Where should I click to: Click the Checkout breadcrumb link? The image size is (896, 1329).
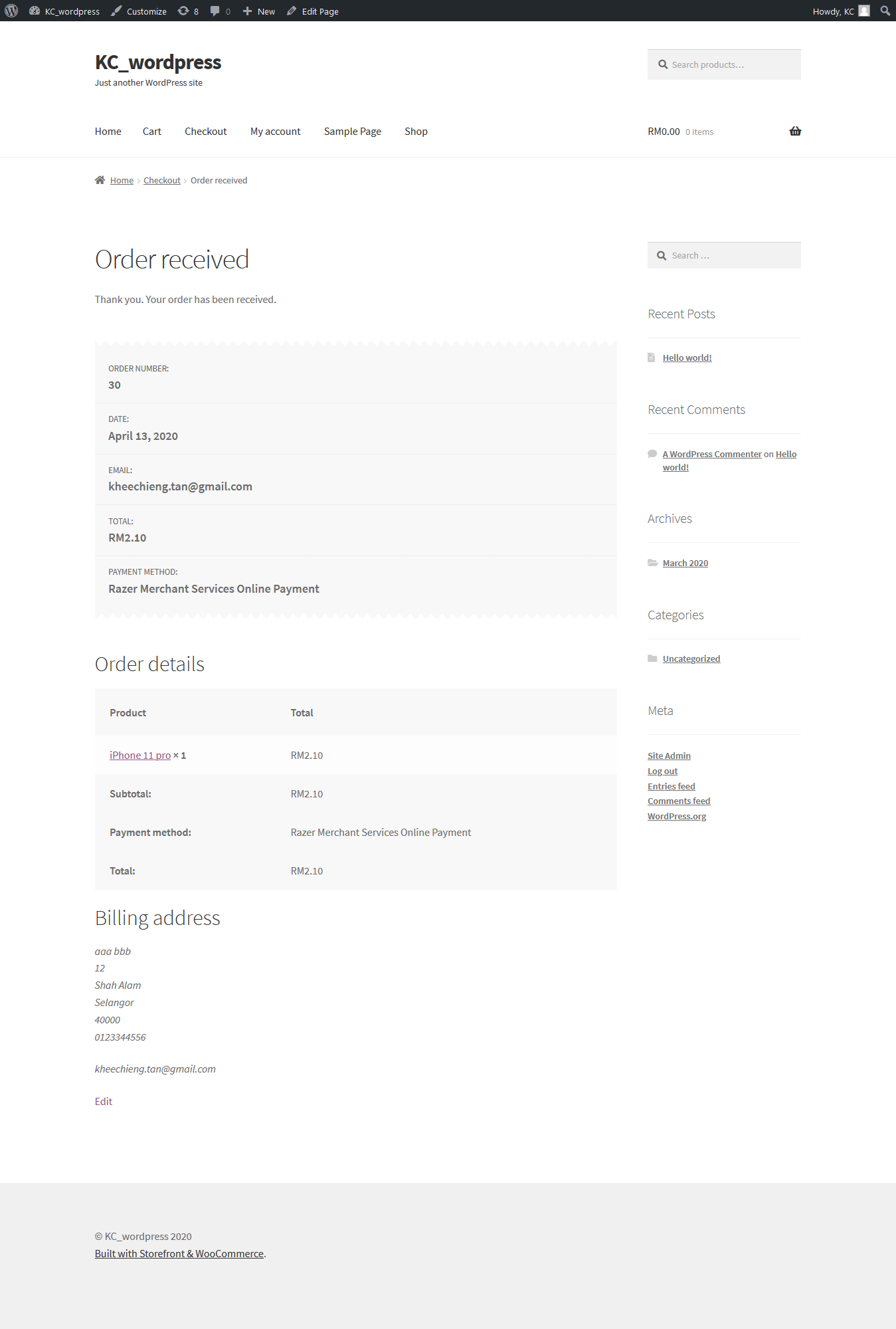161,180
